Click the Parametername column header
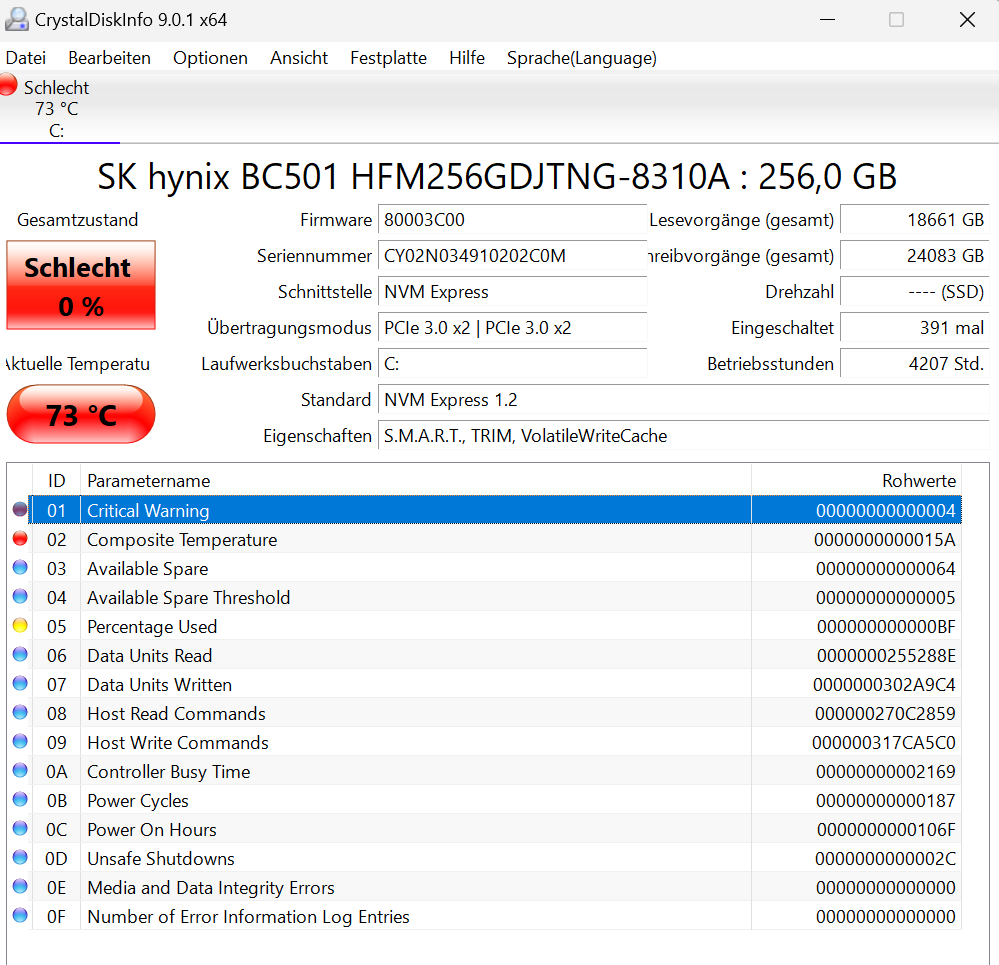The image size is (999, 965). pos(416,480)
